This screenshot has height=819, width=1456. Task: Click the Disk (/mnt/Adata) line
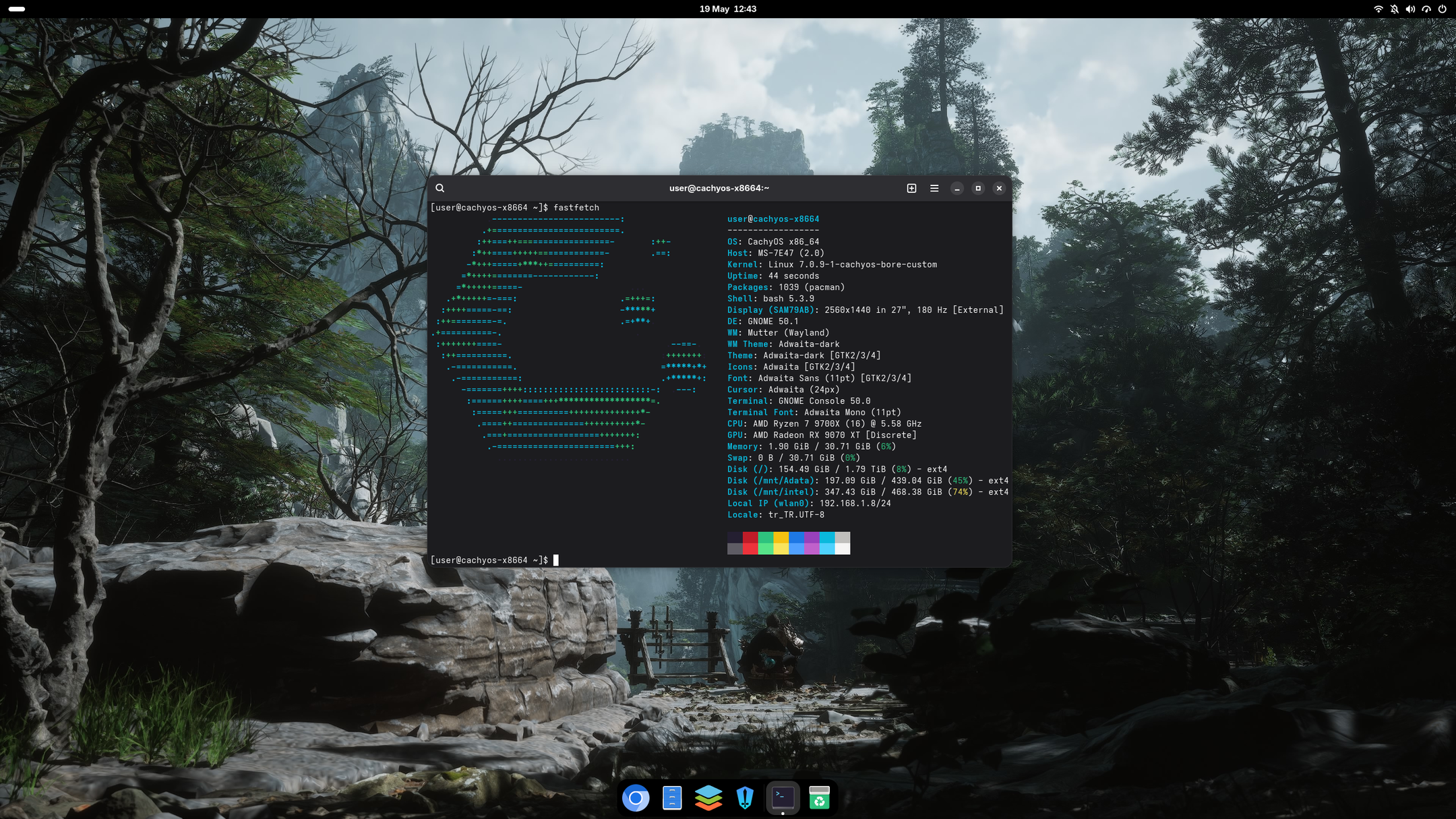[868, 481]
